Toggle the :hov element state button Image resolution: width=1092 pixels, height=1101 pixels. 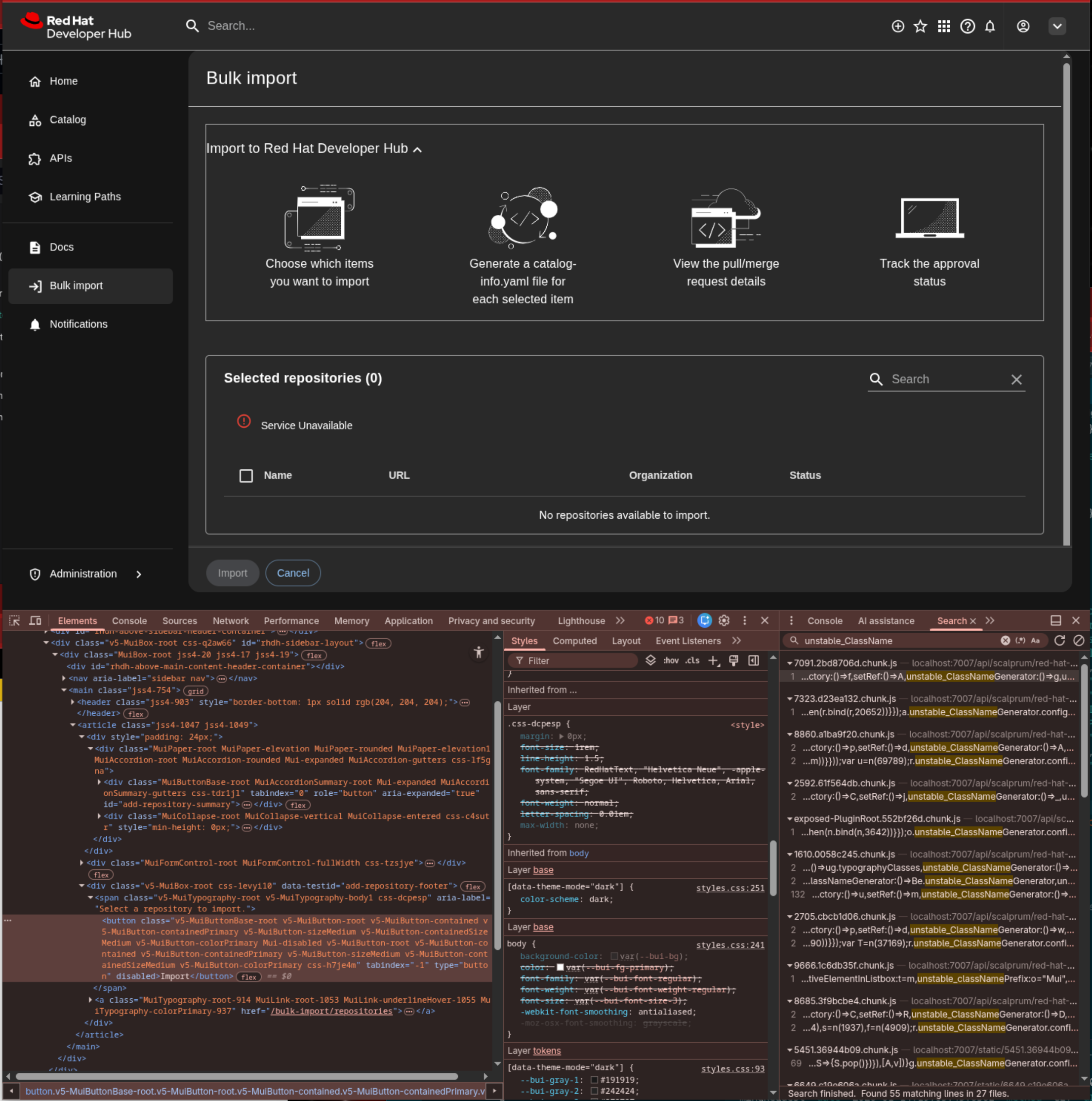(x=671, y=660)
